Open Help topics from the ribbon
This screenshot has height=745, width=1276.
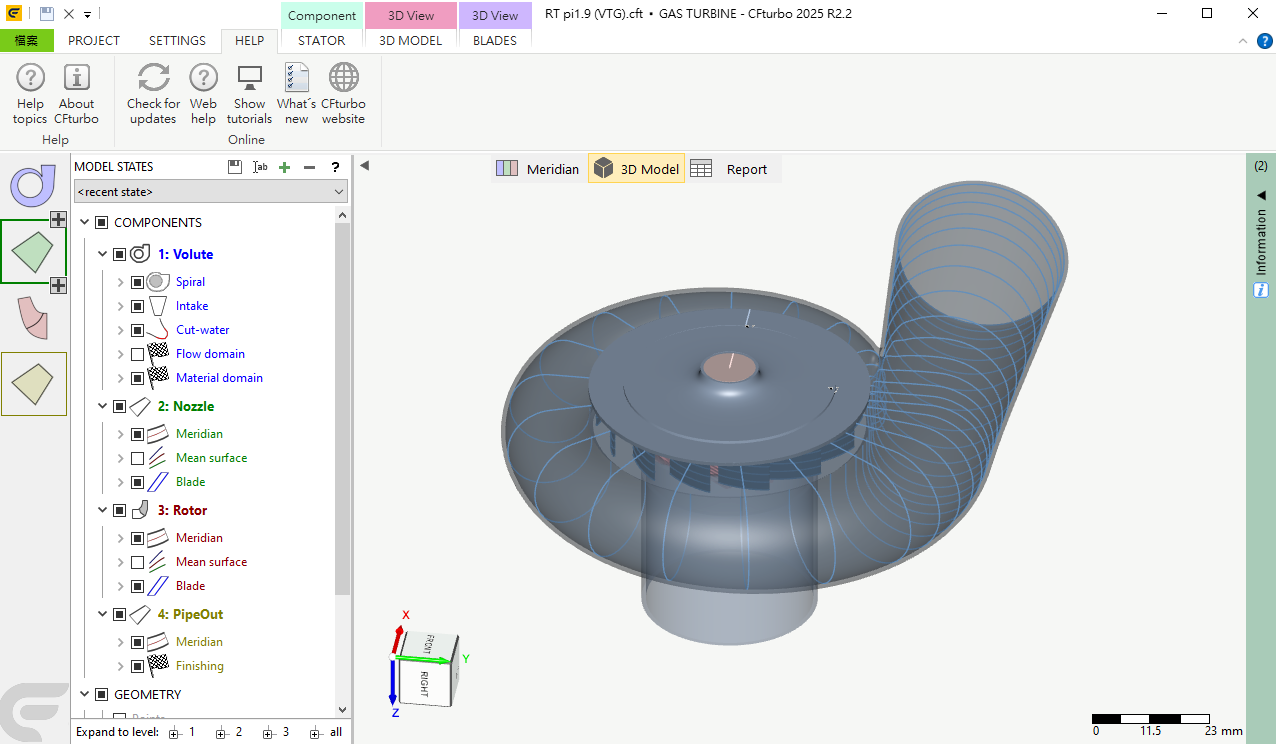30,94
